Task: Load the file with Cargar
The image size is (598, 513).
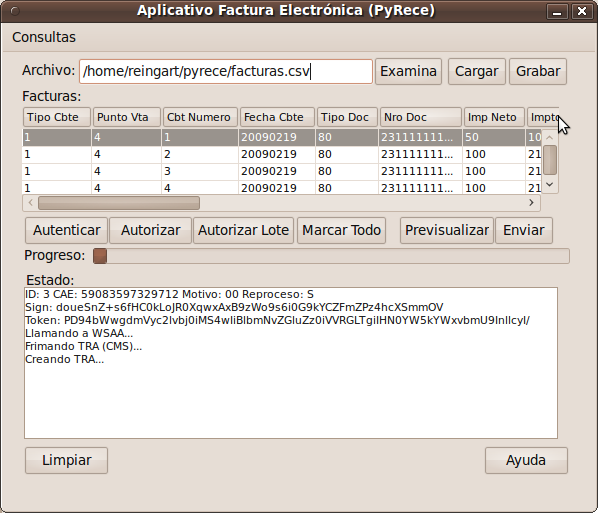Action: click(476, 71)
